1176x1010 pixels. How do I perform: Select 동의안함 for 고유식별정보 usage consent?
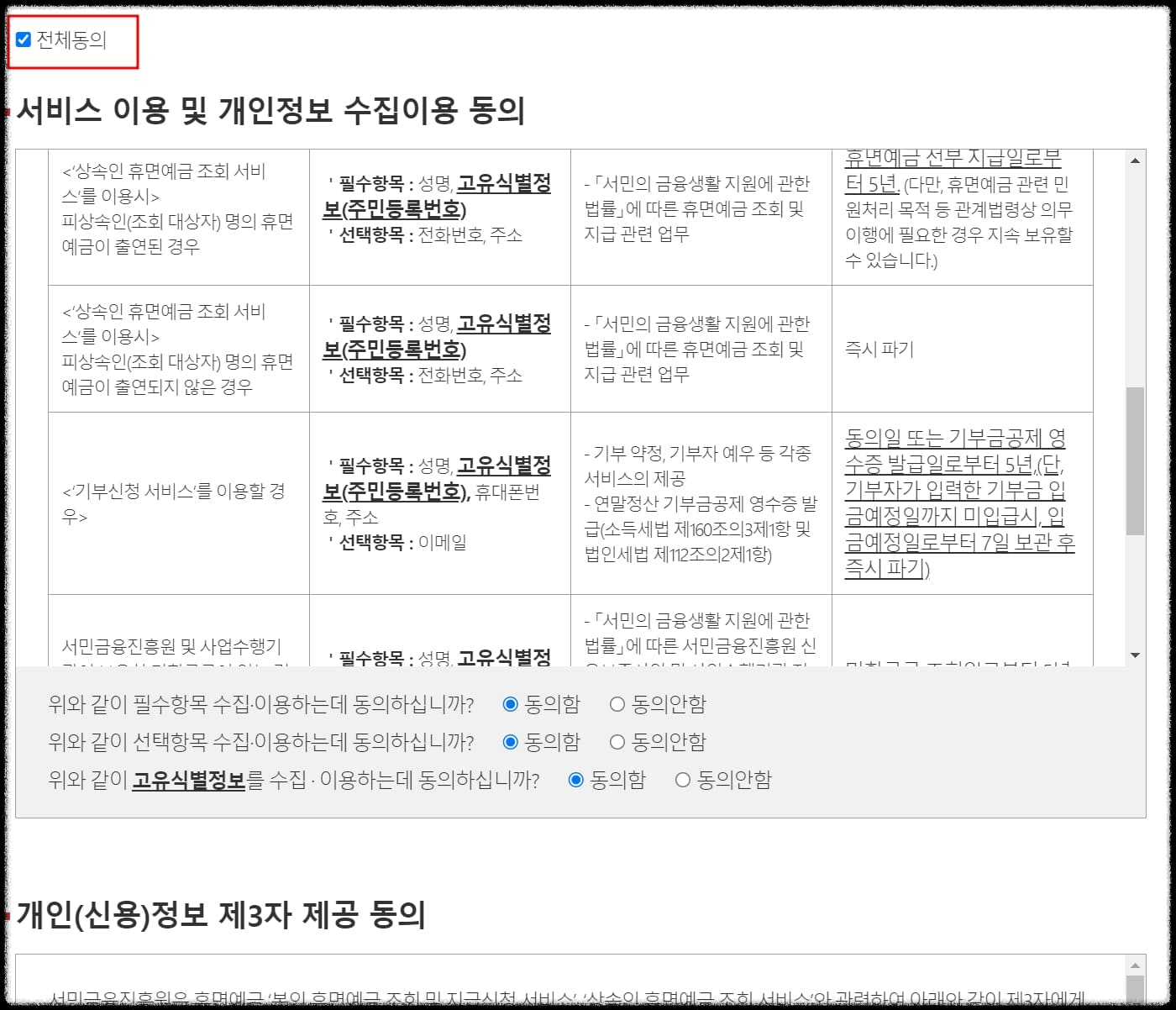click(680, 780)
